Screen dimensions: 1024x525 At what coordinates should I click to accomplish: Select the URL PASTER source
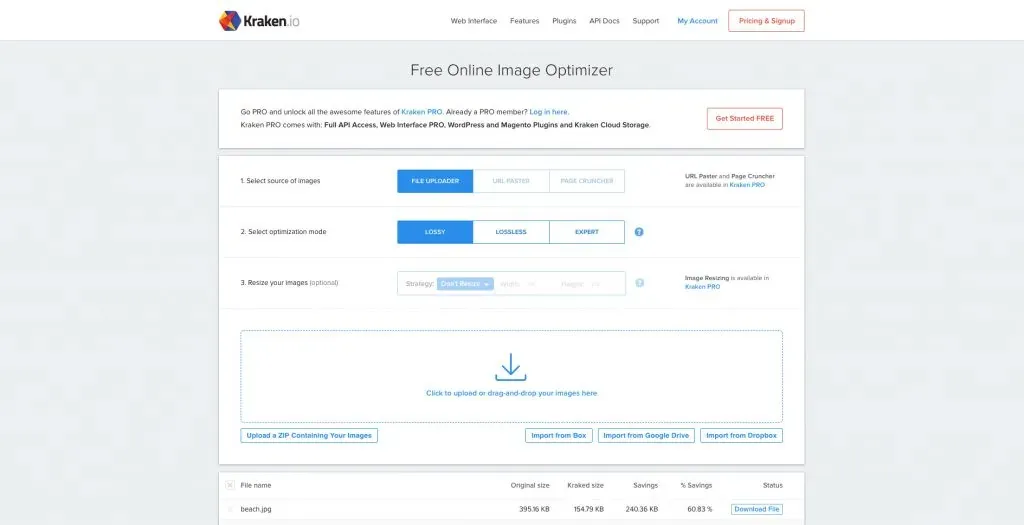[511, 181]
